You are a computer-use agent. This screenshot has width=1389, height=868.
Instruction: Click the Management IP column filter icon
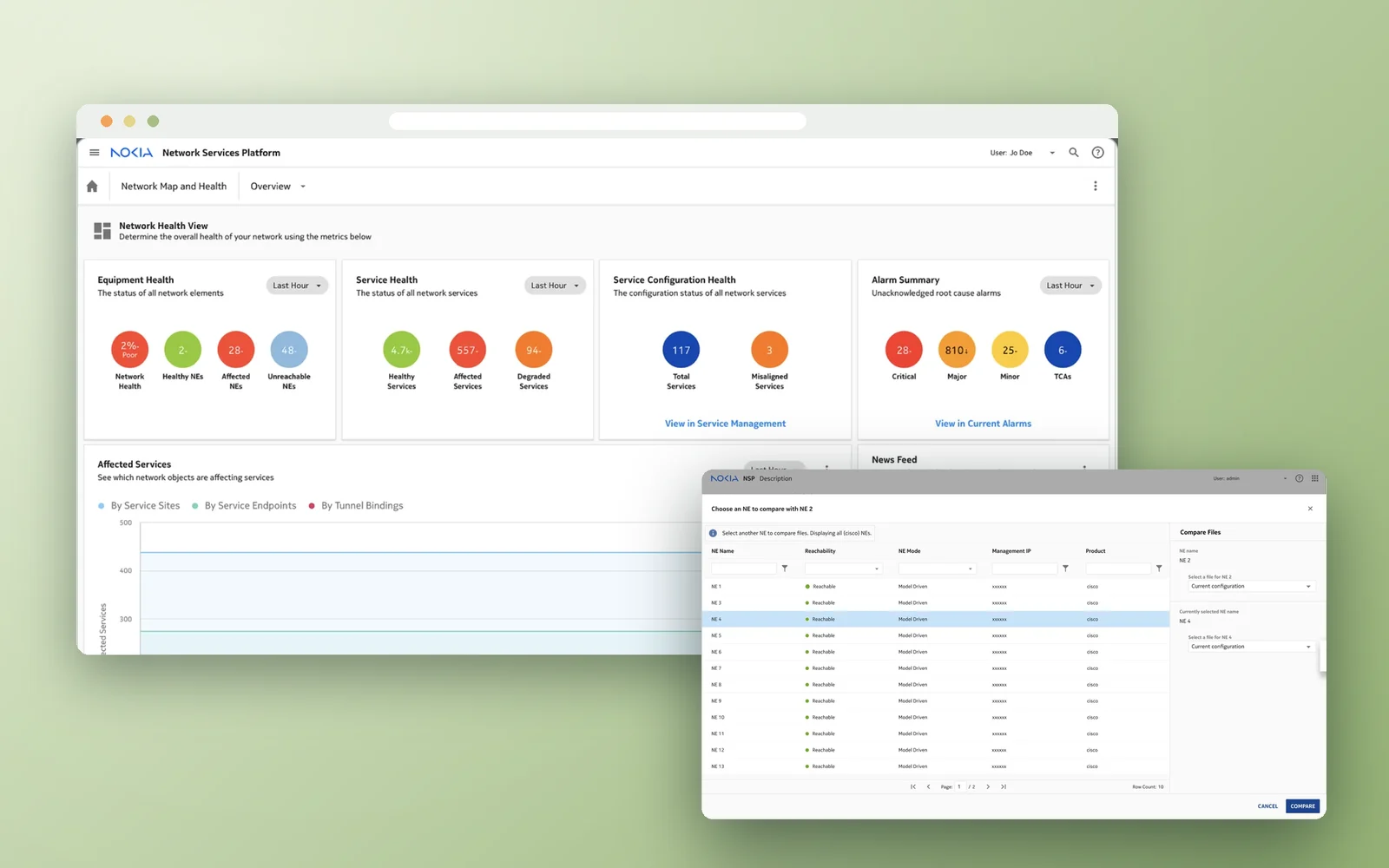pos(1065,569)
